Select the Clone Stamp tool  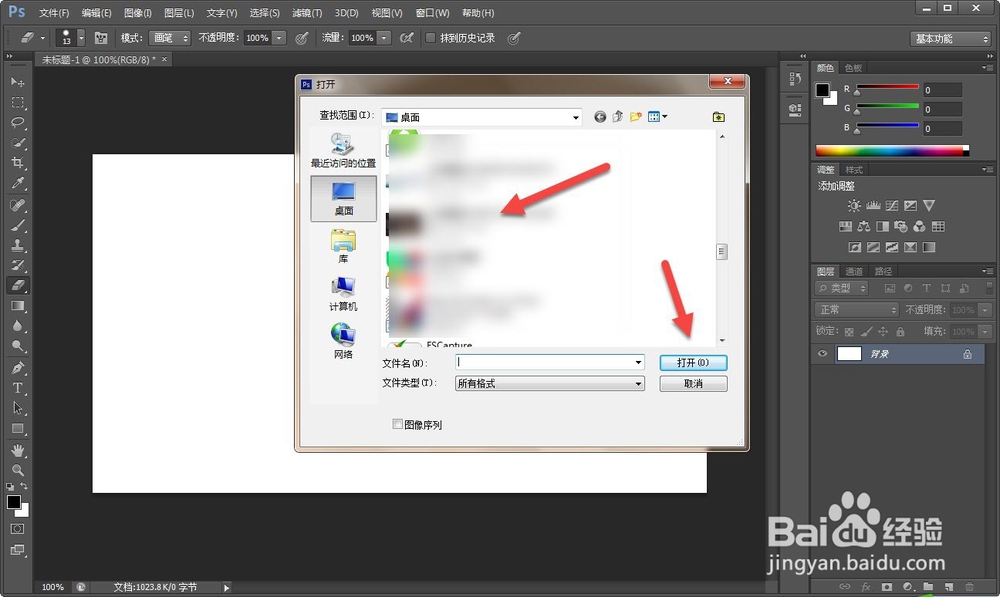click(x=17, y=245)
